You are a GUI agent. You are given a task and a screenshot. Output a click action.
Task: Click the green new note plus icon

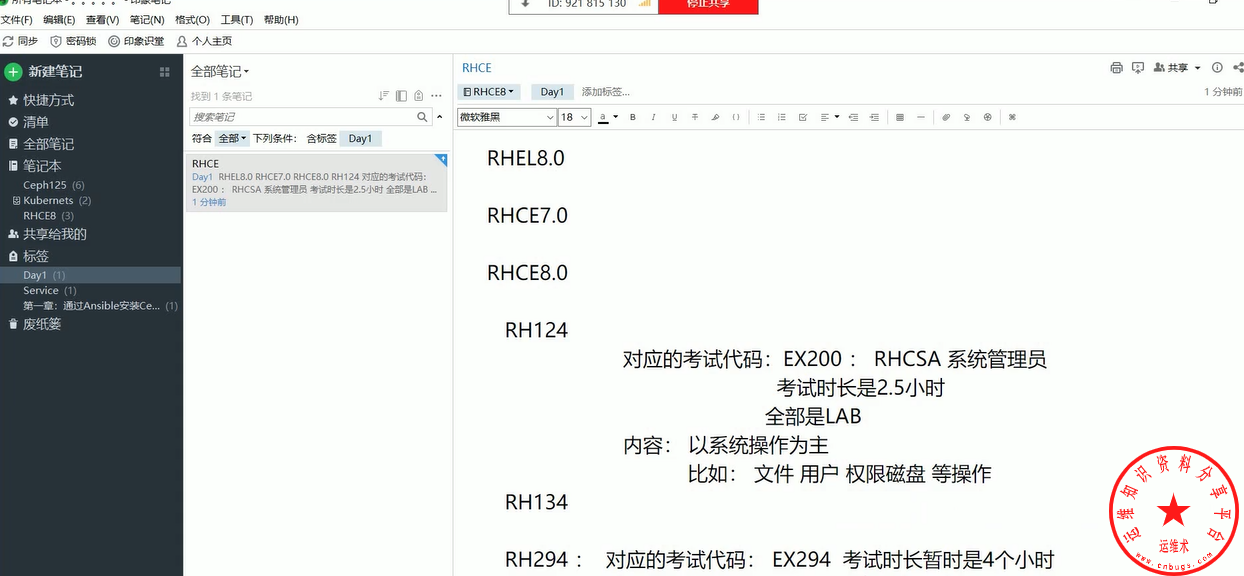coord(13,72)
